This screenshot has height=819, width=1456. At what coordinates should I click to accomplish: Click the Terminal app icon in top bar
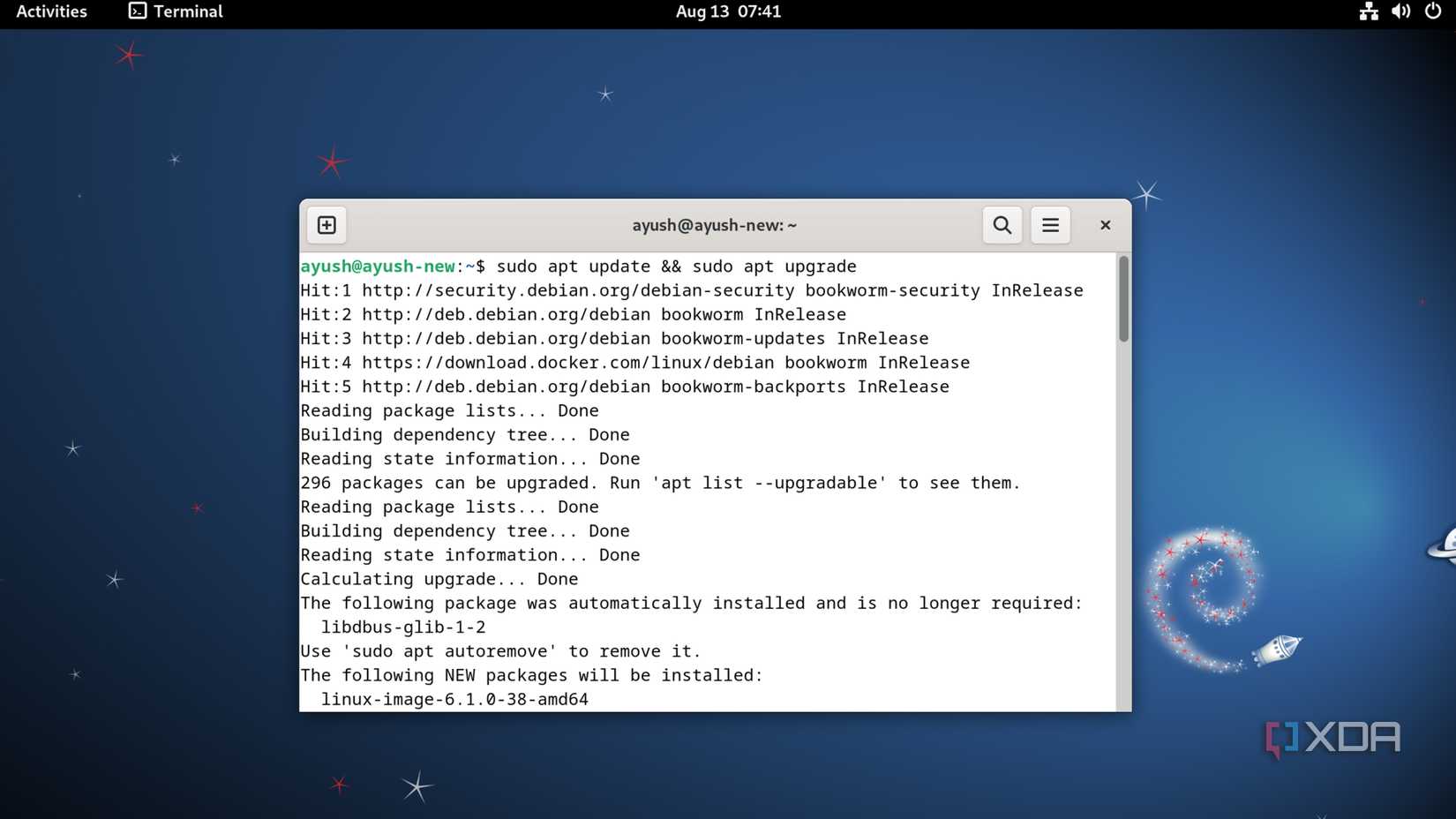(137, 11)
